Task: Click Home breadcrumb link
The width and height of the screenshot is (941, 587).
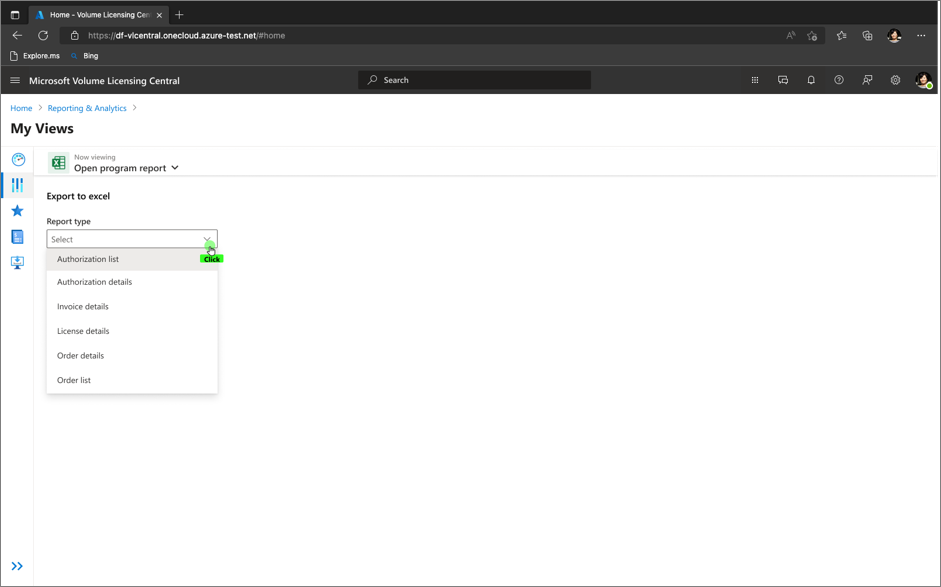Action: click(x=21, y=108)
